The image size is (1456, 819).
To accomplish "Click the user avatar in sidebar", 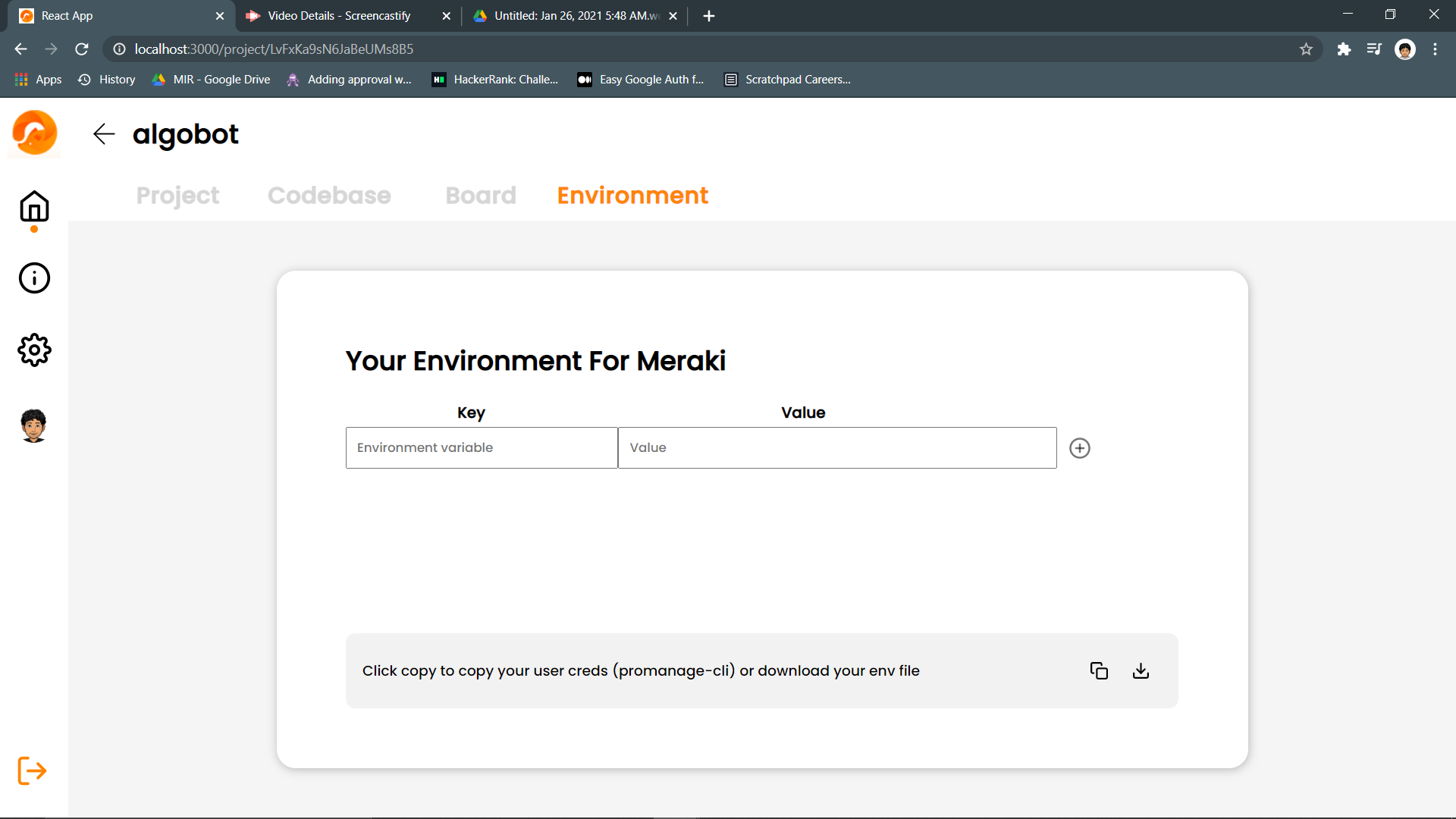I will pos(34,425).
